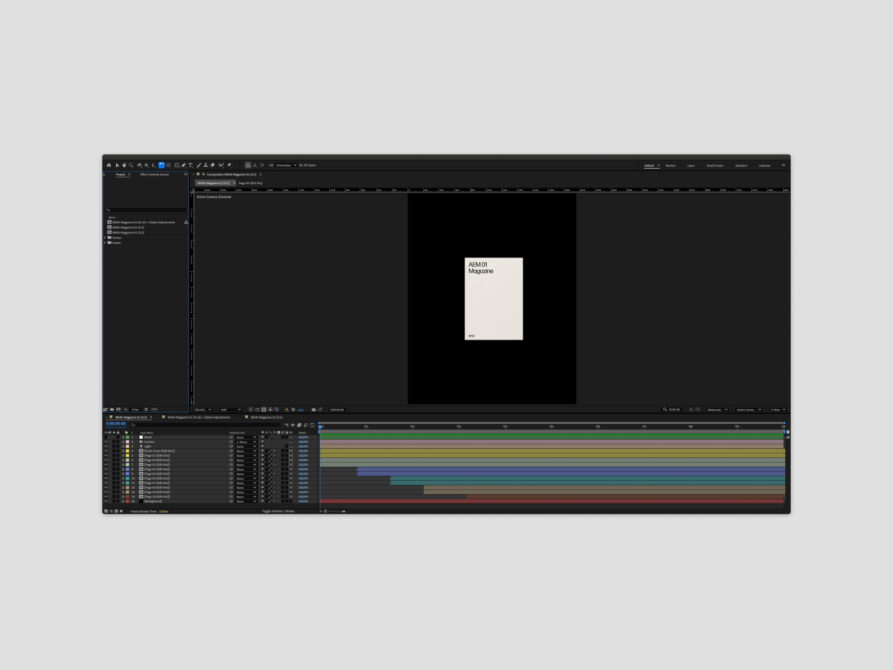Click the red label swatch of Background layer
Screen dimensions: 893x670
click(x=128, y=501)
